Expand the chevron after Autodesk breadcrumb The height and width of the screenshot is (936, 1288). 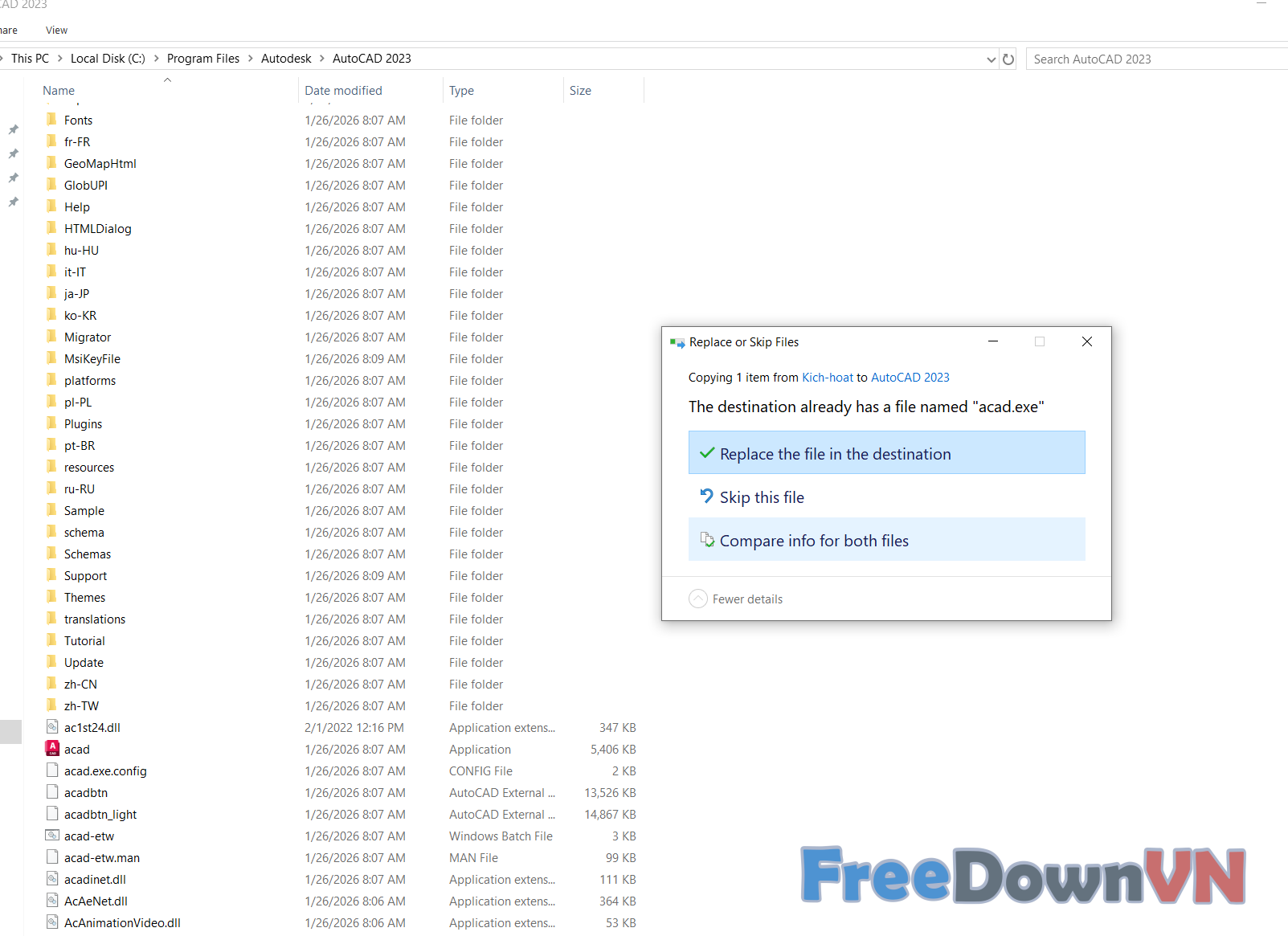(x=322, y=59)
